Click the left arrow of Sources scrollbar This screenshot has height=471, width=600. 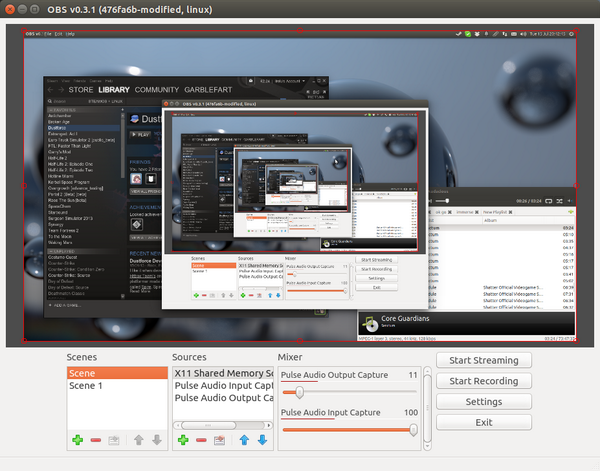coord(177,425)
